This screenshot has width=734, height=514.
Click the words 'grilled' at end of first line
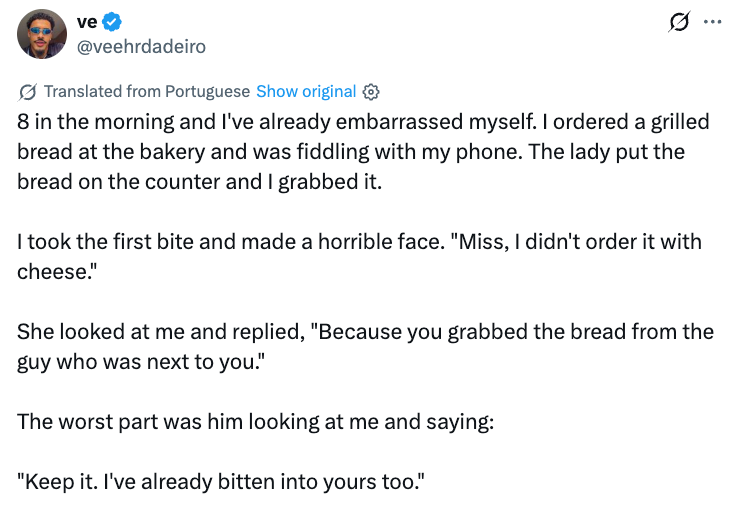pyautogui.click(x=680, y=122)
